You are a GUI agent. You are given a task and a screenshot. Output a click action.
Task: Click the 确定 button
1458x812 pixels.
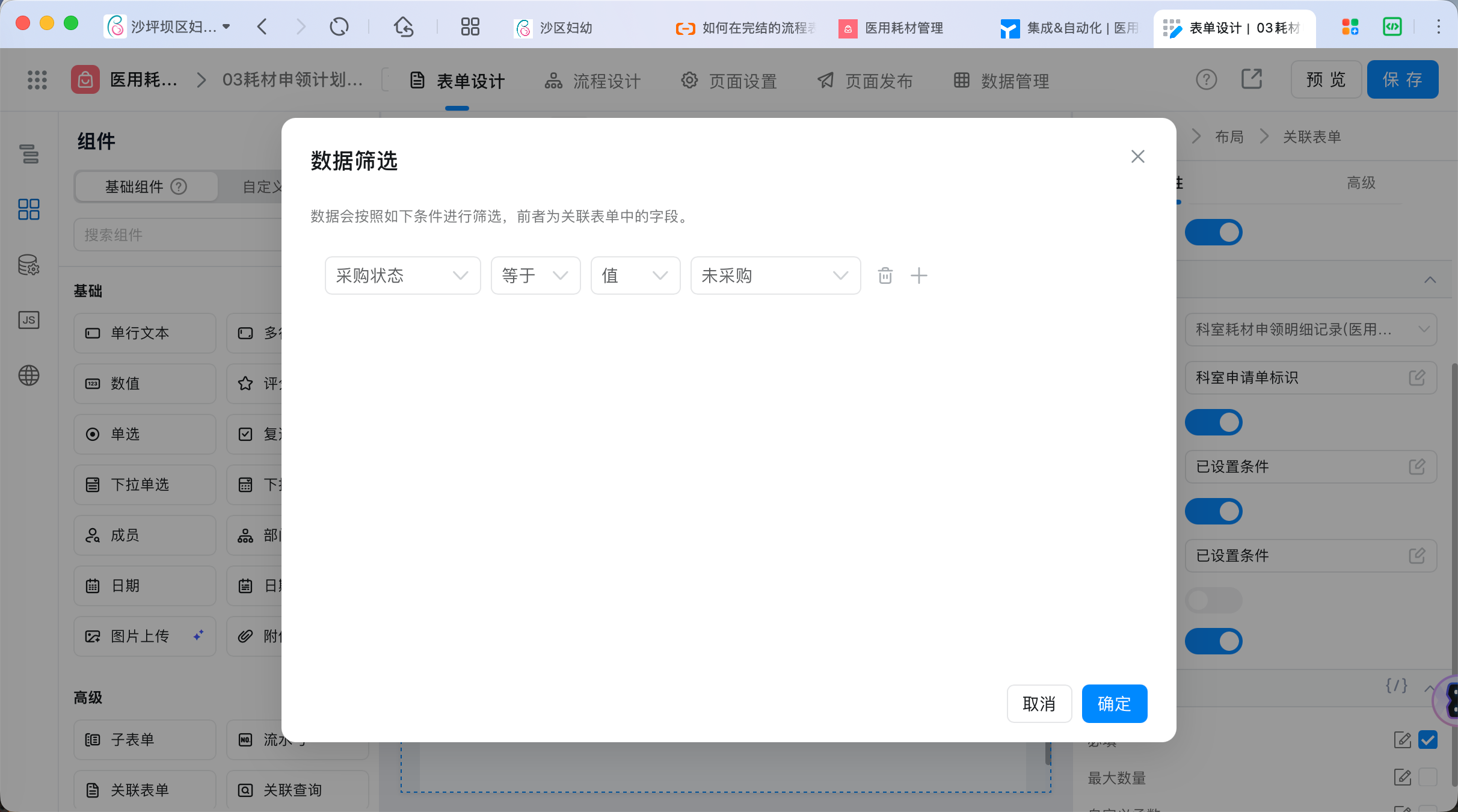(x=1114, y=704)
